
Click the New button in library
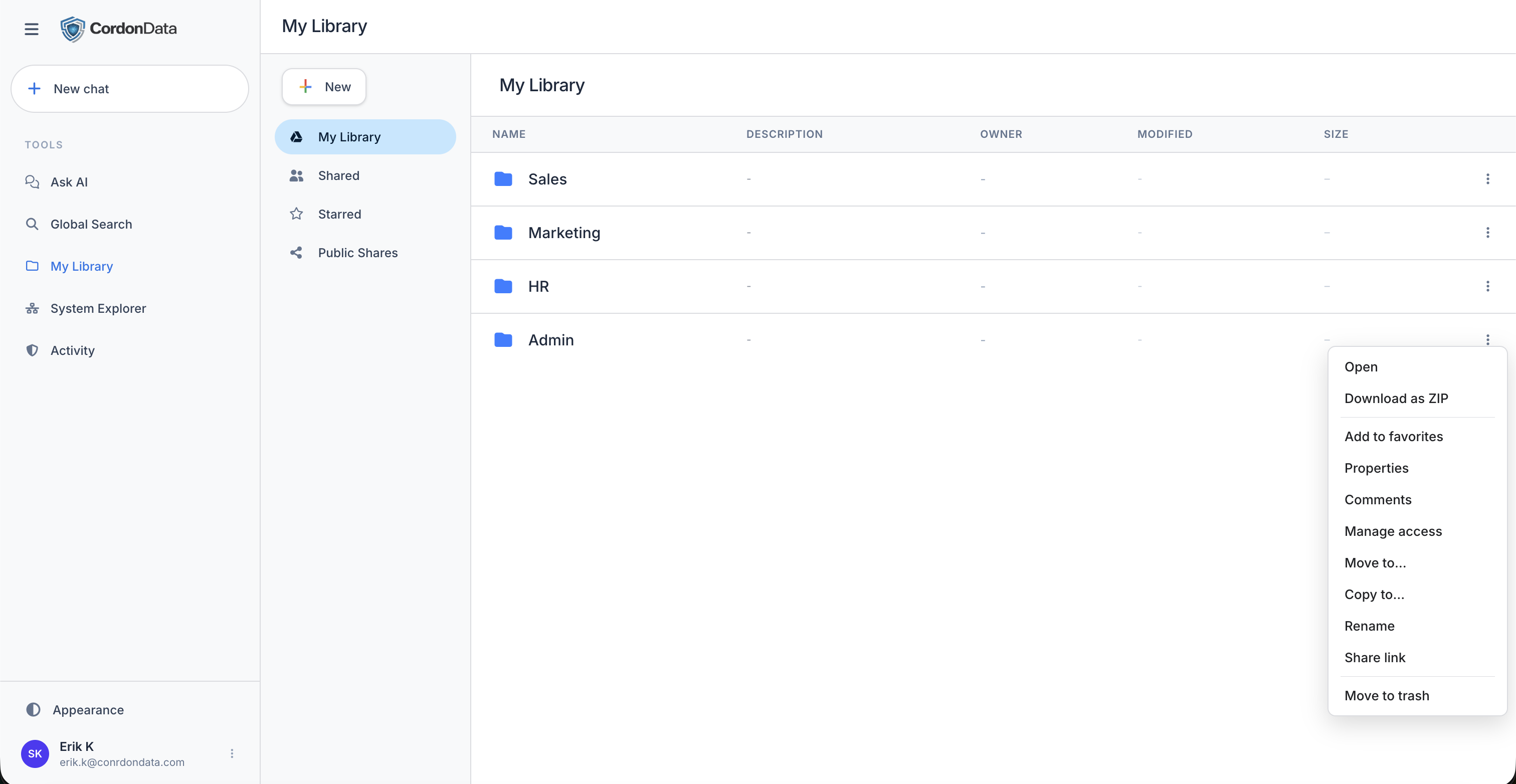point(324,87)
